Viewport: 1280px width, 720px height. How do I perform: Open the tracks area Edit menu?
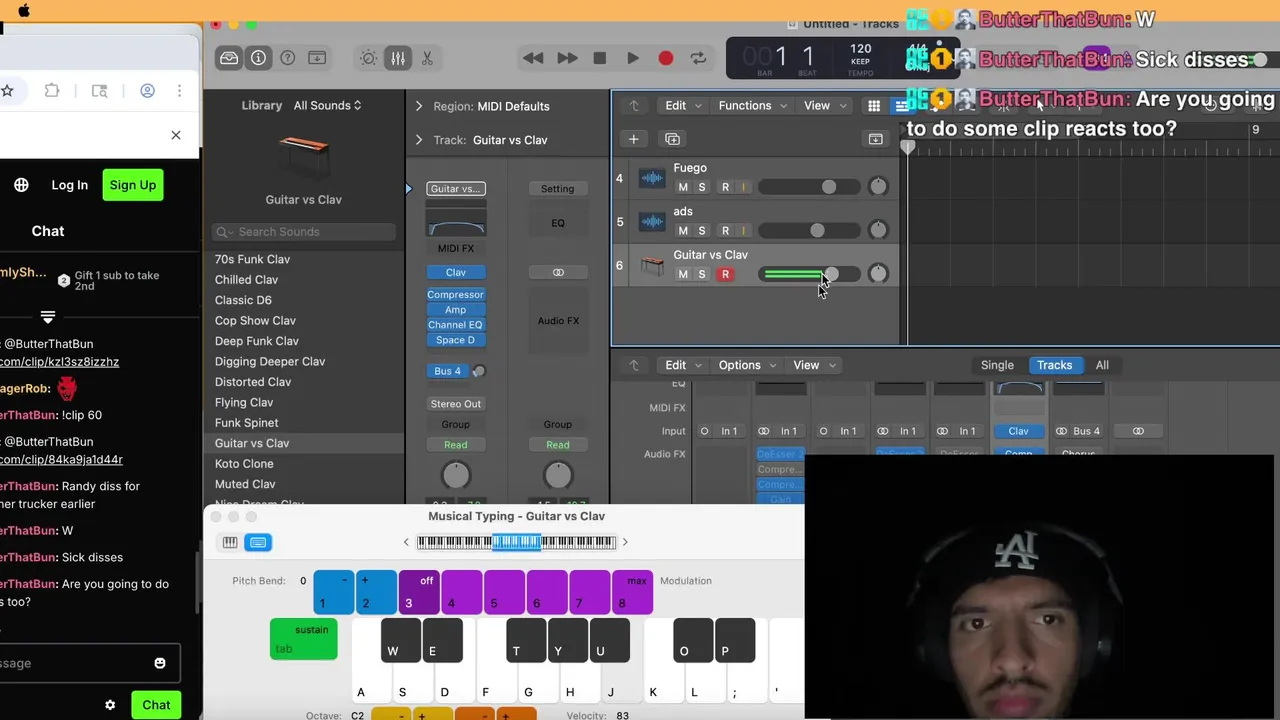point(683,106)
